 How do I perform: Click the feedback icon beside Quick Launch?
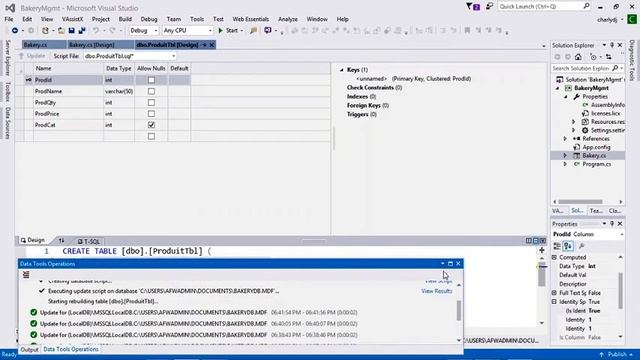pyautogui.click(x=489, y=7)
